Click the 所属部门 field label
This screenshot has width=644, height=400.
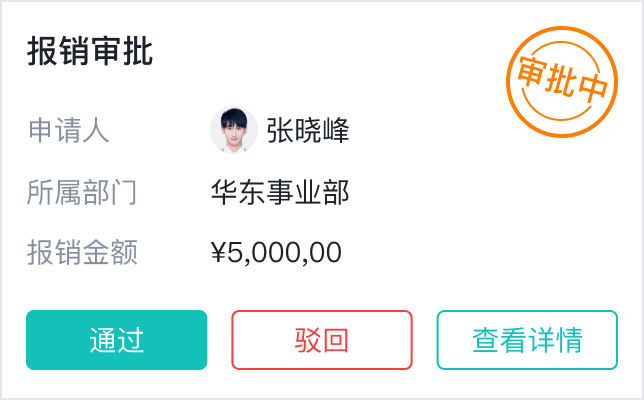point(82,192)
